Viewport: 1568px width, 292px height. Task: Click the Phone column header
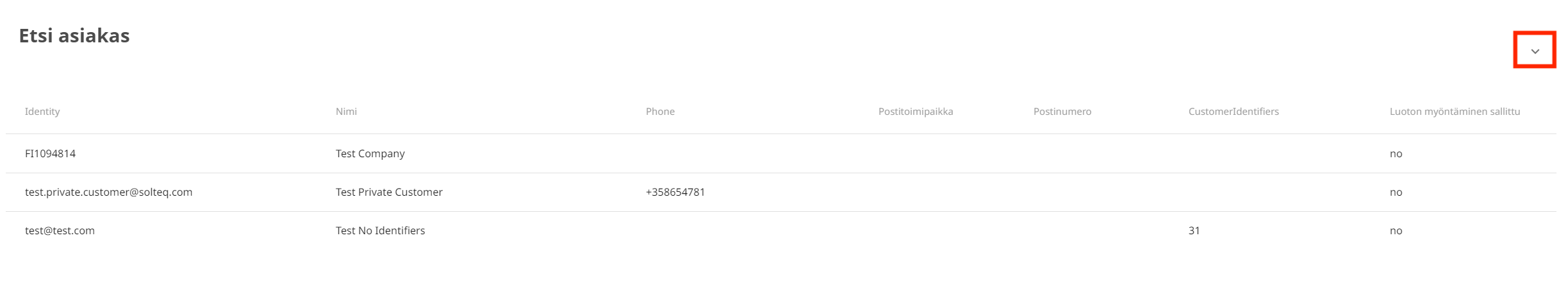click(x=660, y=112)
